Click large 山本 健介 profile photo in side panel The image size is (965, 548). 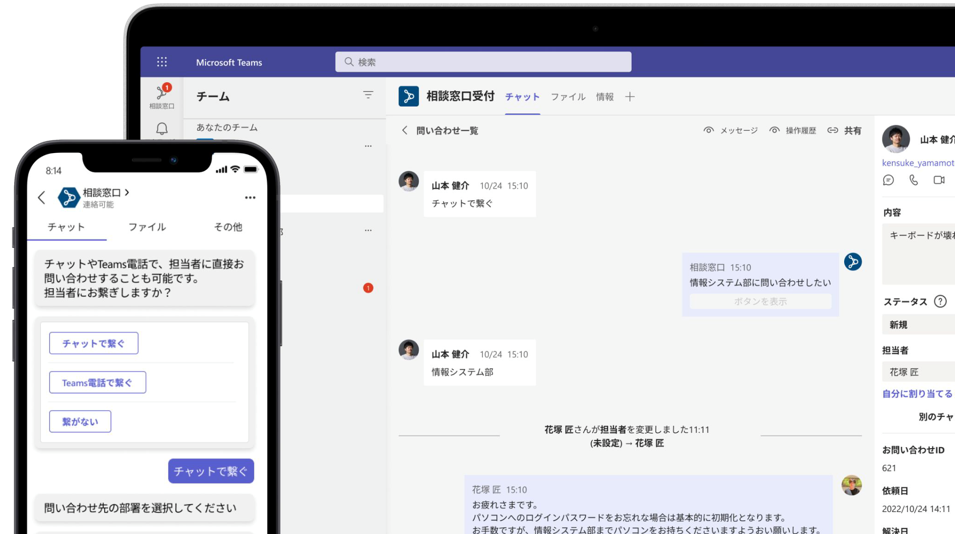tap(896, 139)
